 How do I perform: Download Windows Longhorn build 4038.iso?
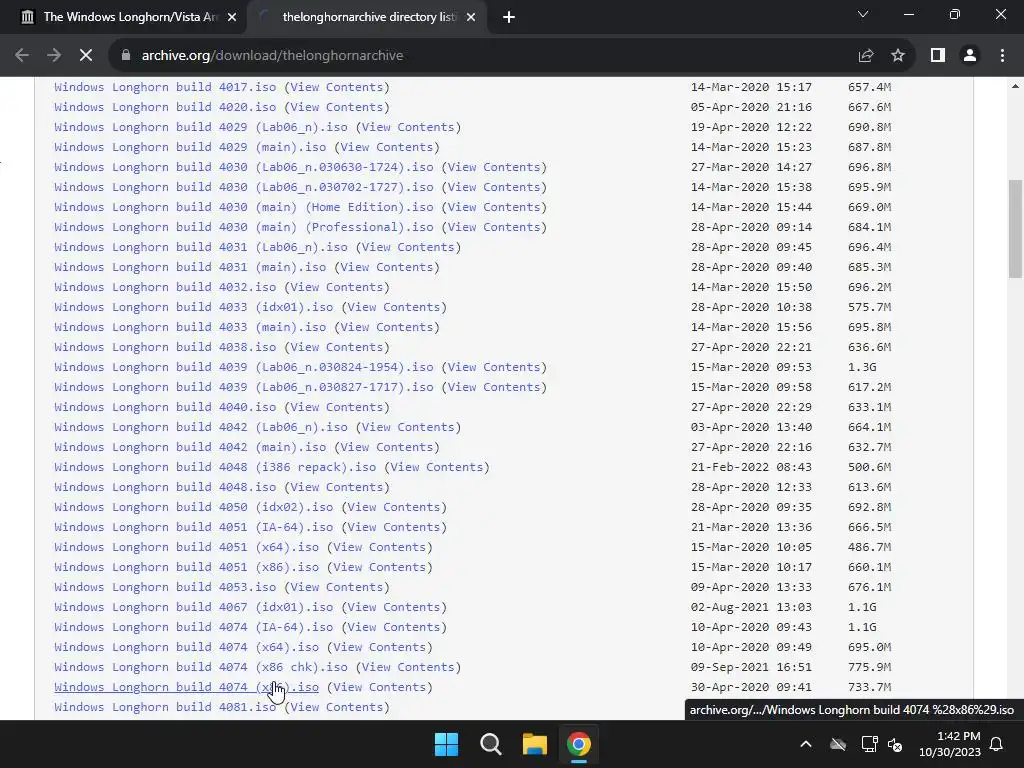pyautogui.click(x=165, y=347)
